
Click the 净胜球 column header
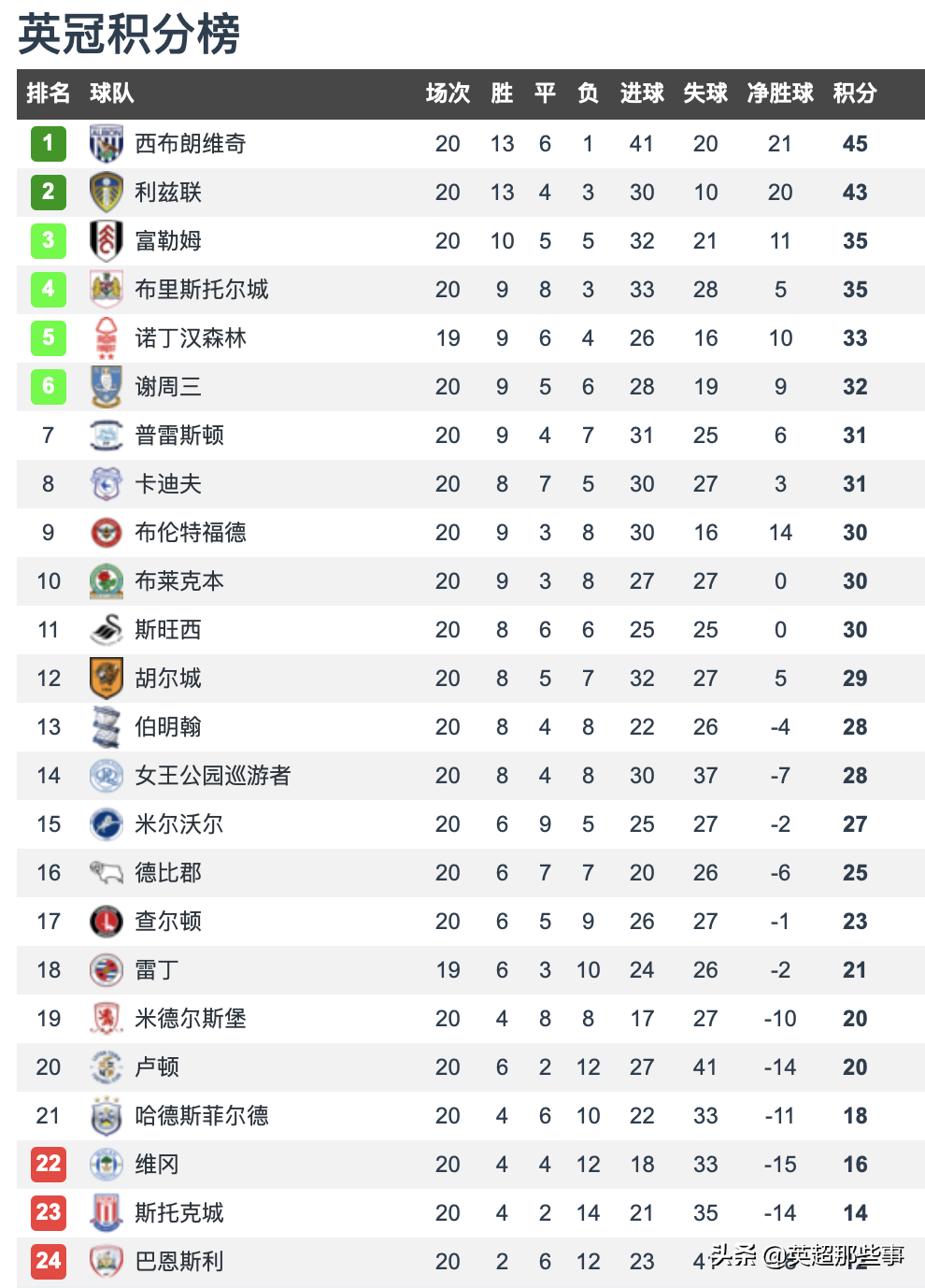coord(780,93)
